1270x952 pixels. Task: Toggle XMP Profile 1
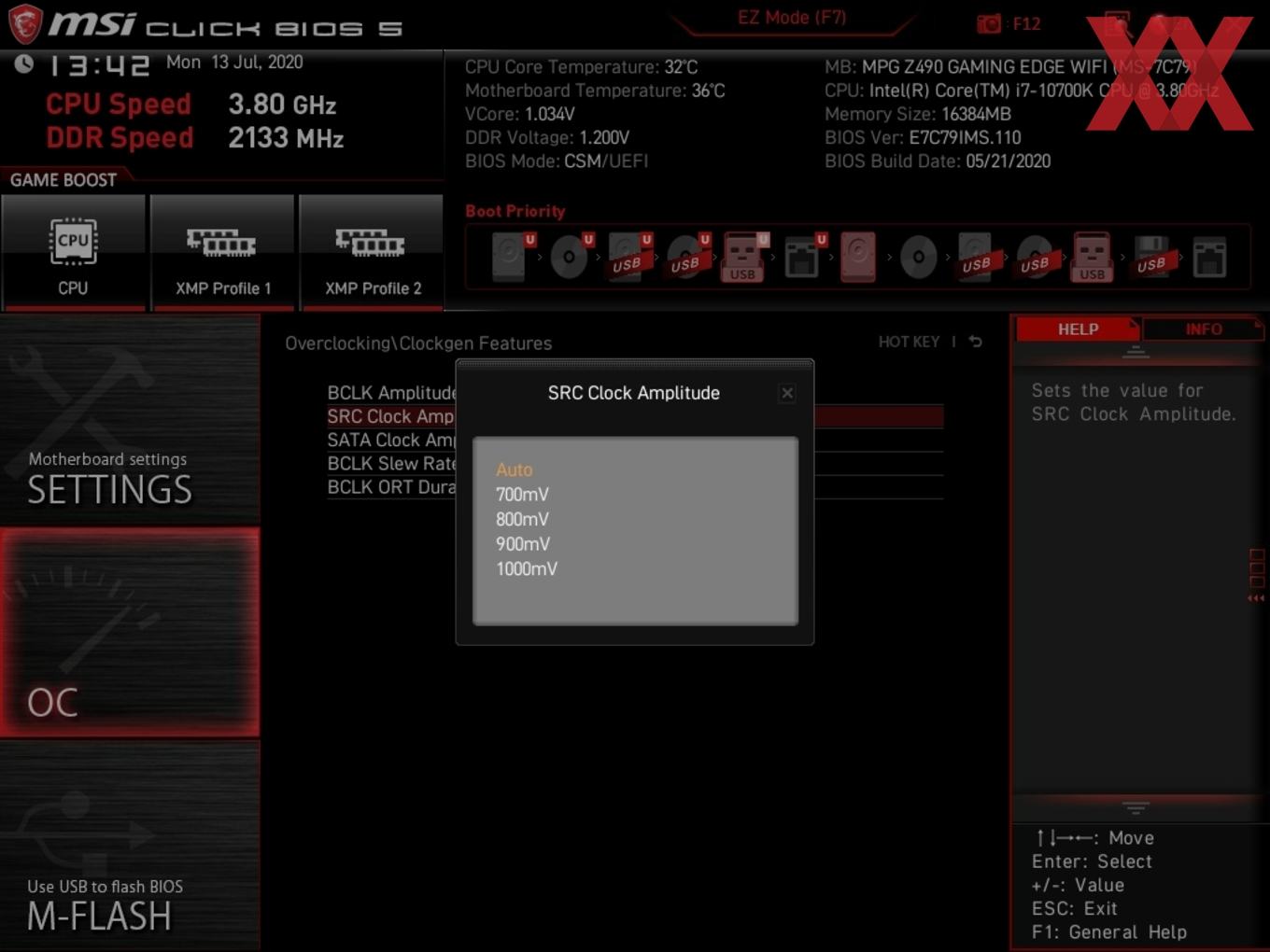222,251
